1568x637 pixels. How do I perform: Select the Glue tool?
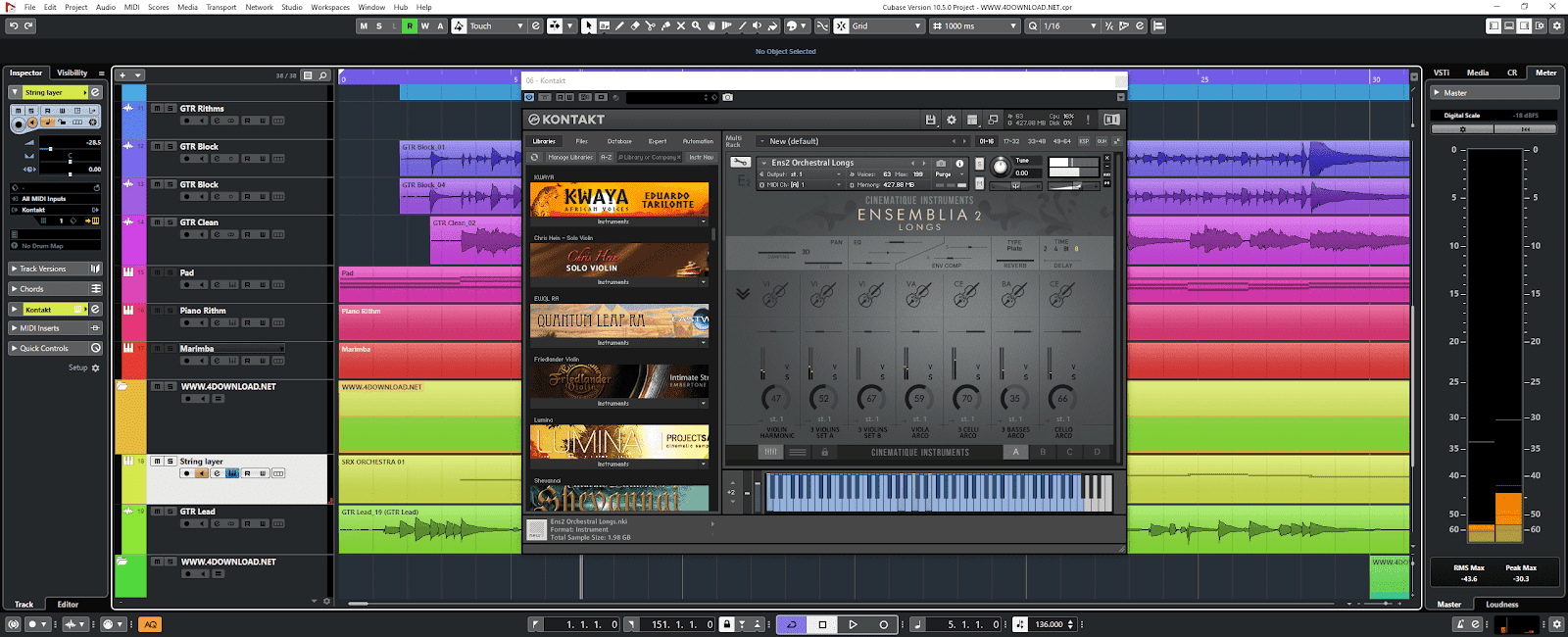point(665,25)
